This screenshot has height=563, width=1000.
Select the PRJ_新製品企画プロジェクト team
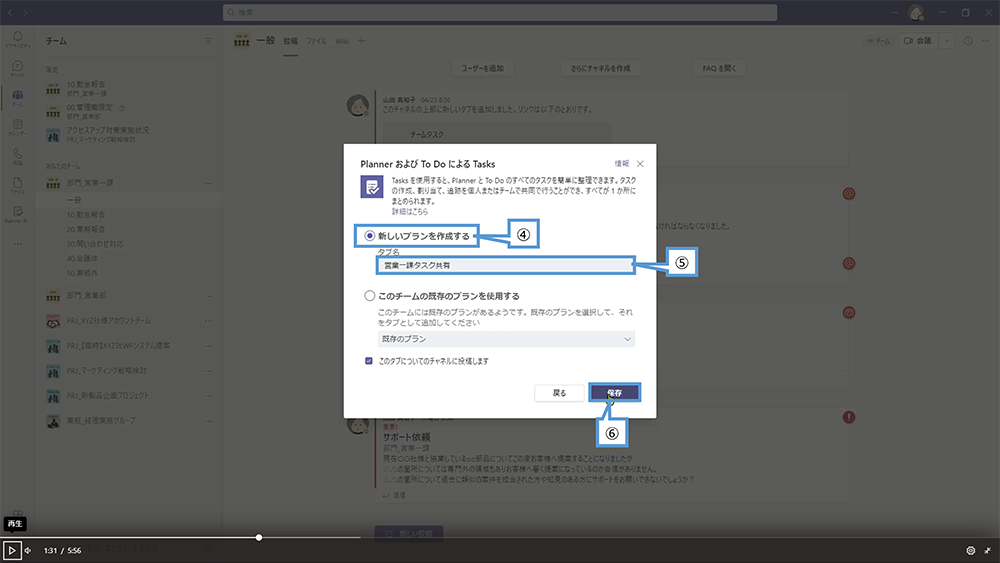[x=108, y=395]
